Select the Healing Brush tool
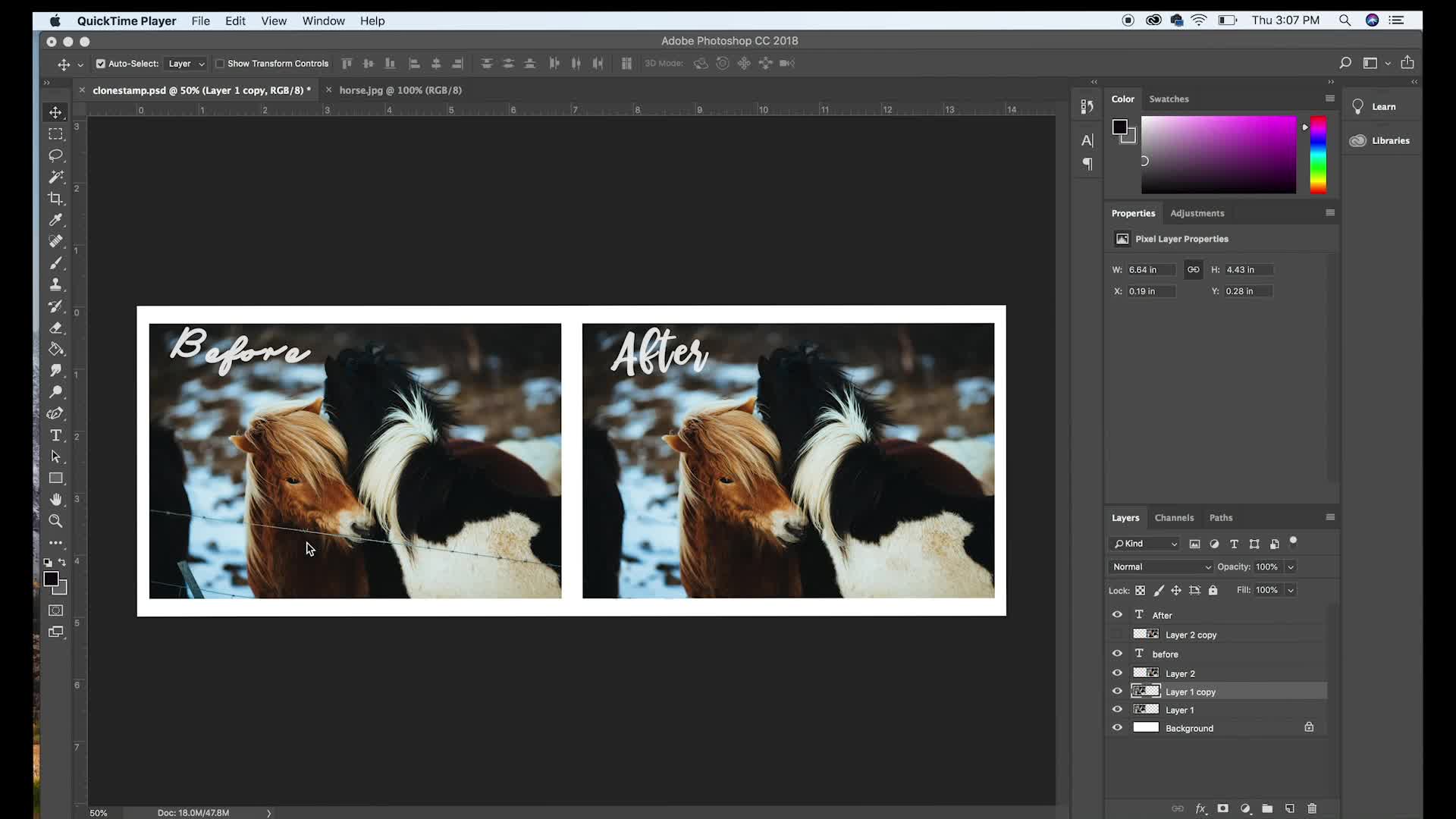 tap(55, 241)
